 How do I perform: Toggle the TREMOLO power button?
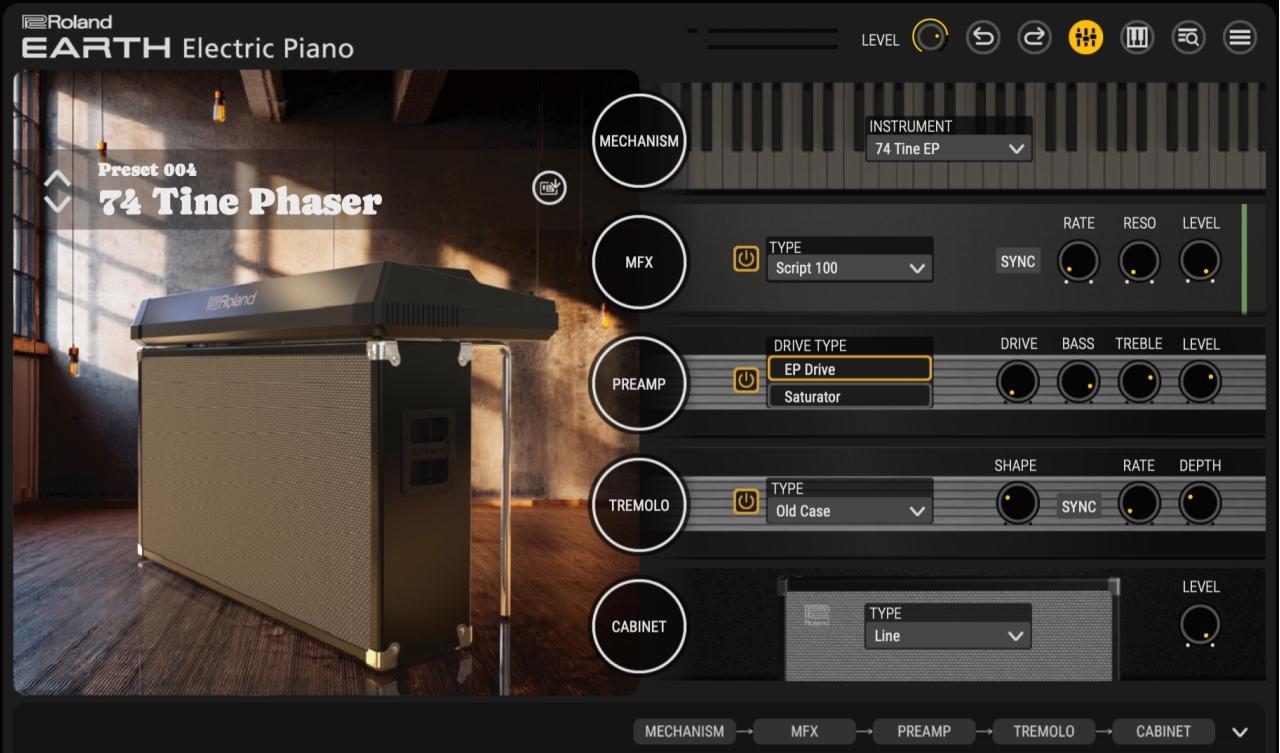746,501
